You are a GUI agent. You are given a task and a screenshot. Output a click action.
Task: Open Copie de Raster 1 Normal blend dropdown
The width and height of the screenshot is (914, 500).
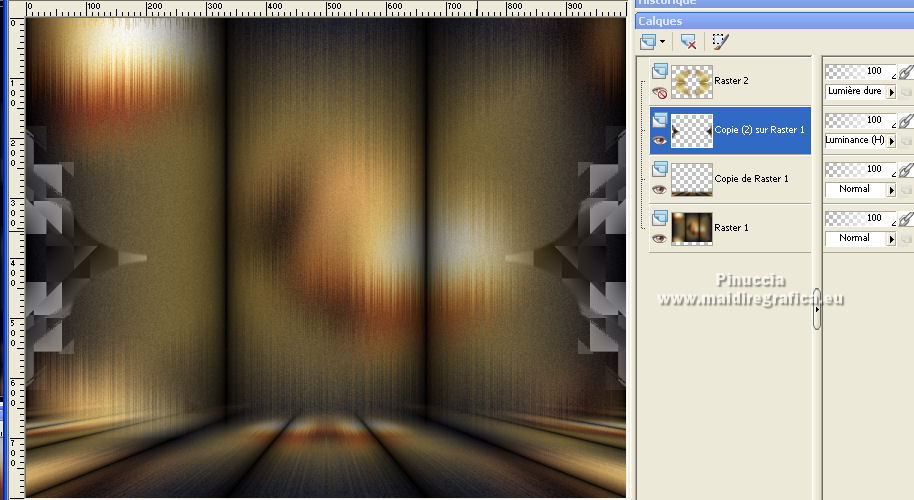[x=891, y=190]
